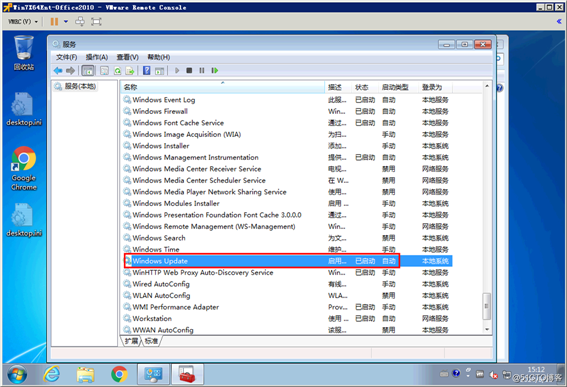Sort by the 描述 column header
The image size is (567, 387).
pos(338,87)
